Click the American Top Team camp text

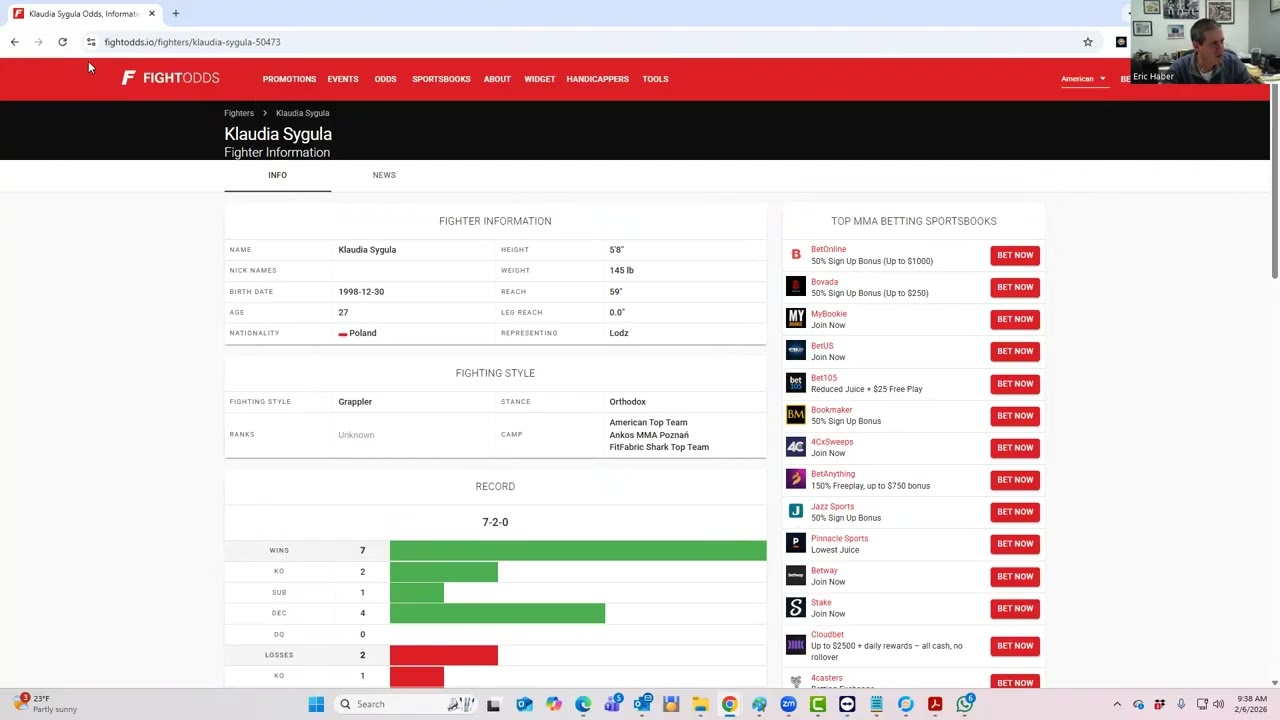648,422
